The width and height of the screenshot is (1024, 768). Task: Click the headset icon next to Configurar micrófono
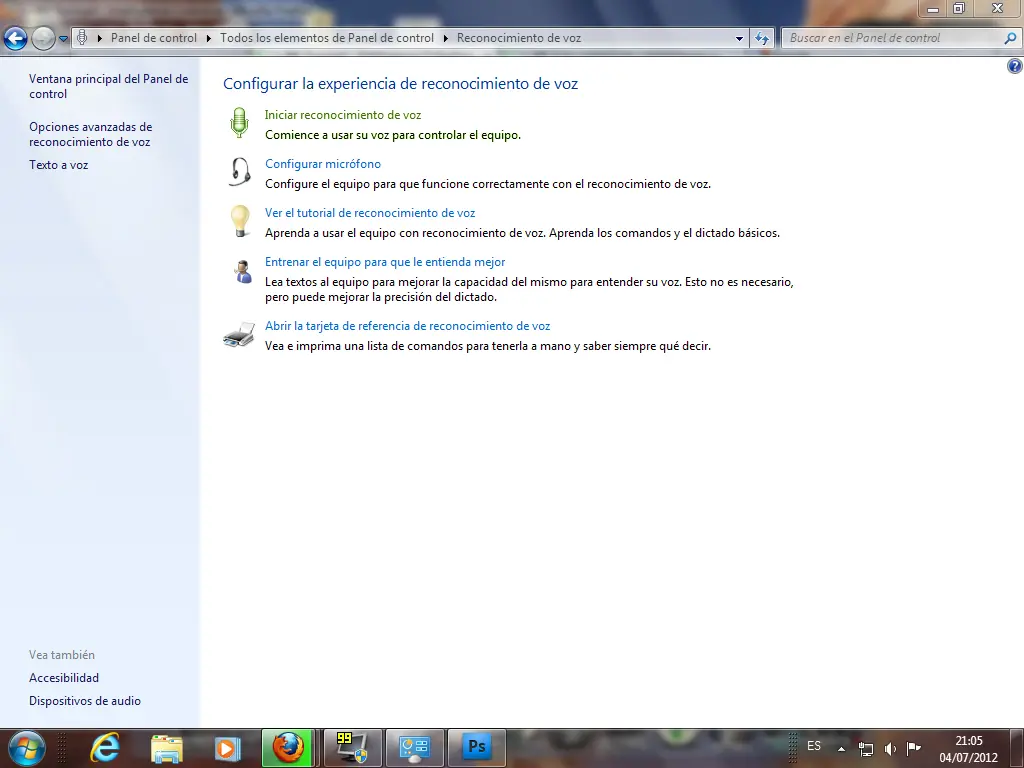point(240,171)
